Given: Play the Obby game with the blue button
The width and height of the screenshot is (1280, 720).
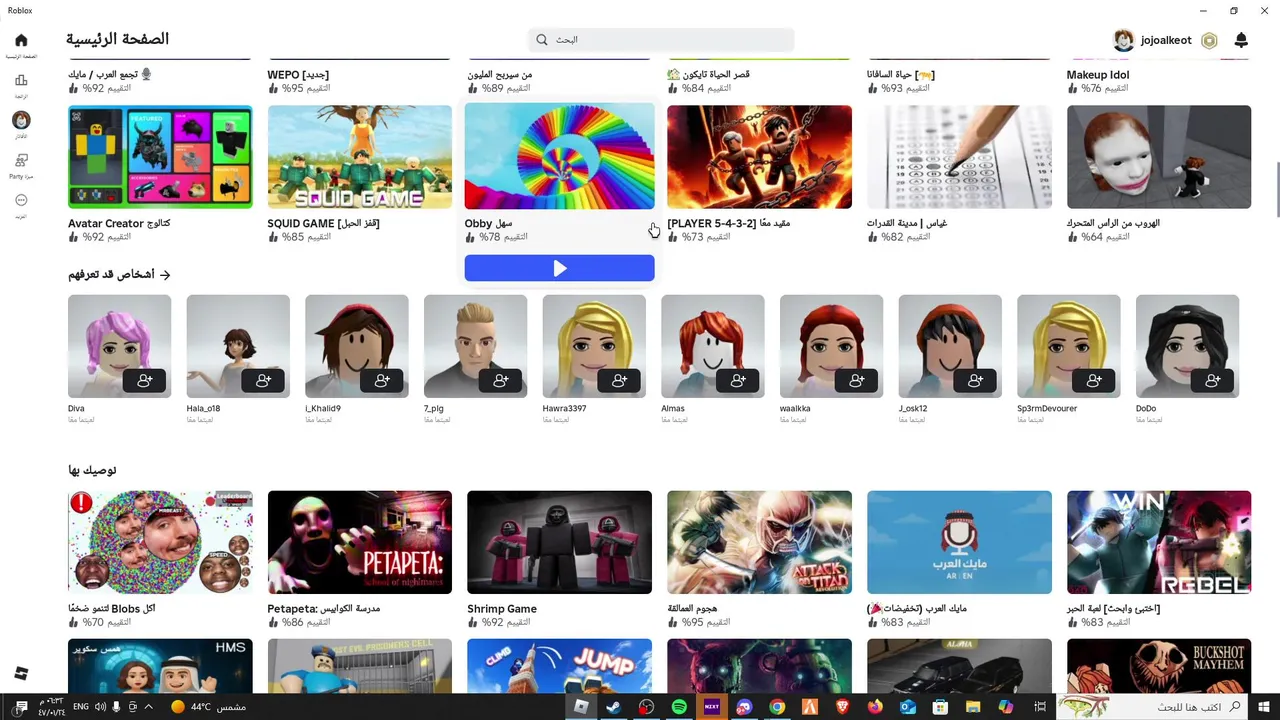Looking at the screenshot, I should coord(559,268).
